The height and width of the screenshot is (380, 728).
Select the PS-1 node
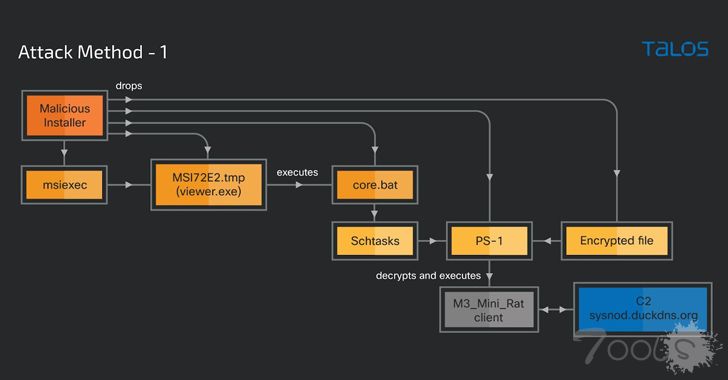(489, 241)
